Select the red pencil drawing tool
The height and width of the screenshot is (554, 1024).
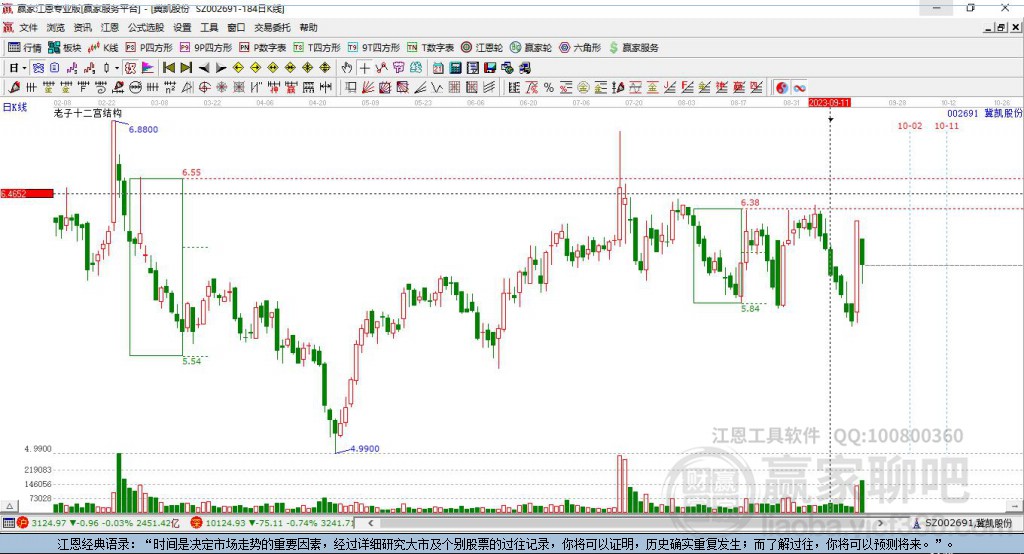pos(14,88)
